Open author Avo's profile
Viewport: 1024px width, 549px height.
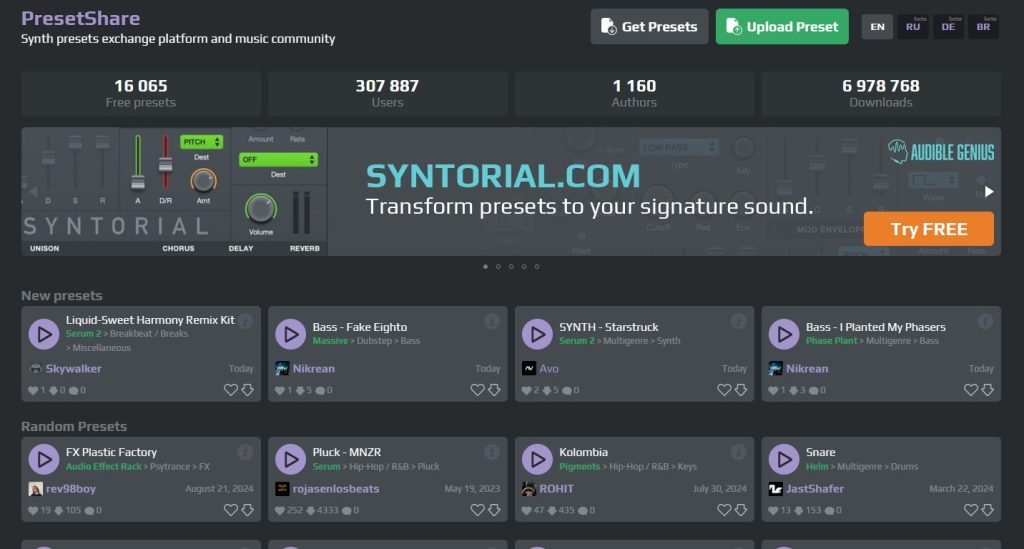pyautogui.click(x=549, y=368)
